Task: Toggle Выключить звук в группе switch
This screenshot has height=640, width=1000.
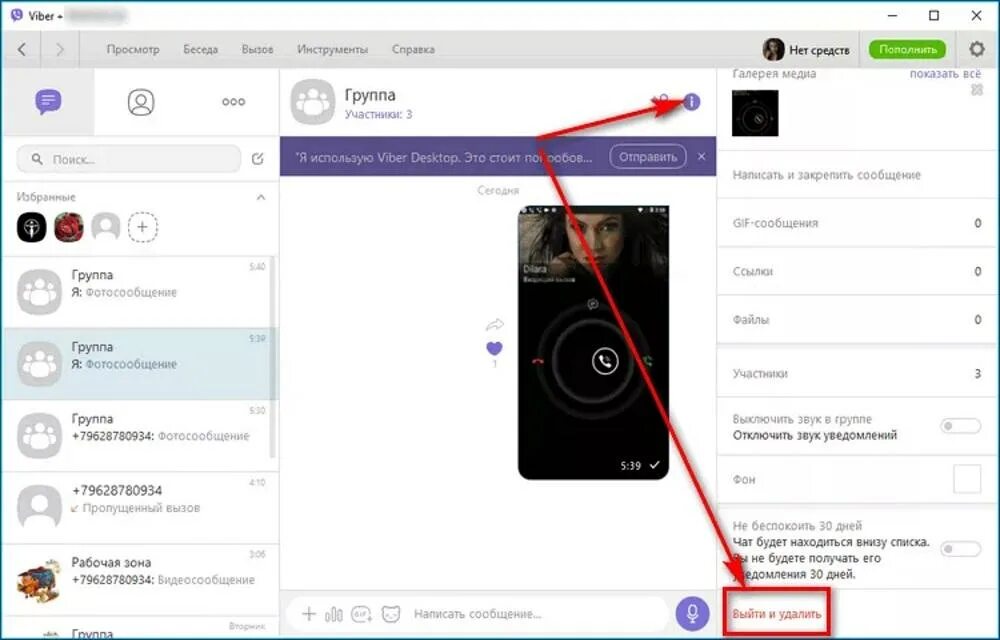Action: [960, 426]
